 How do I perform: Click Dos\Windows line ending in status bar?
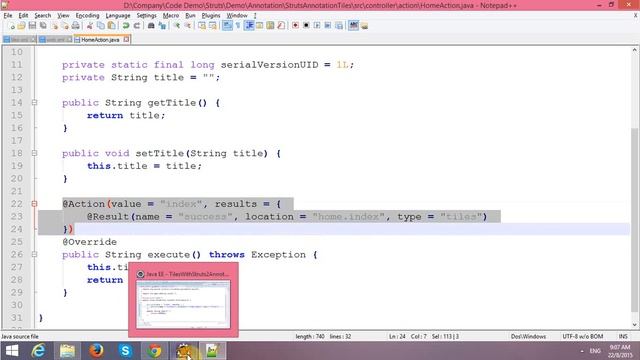pos(528,336)
